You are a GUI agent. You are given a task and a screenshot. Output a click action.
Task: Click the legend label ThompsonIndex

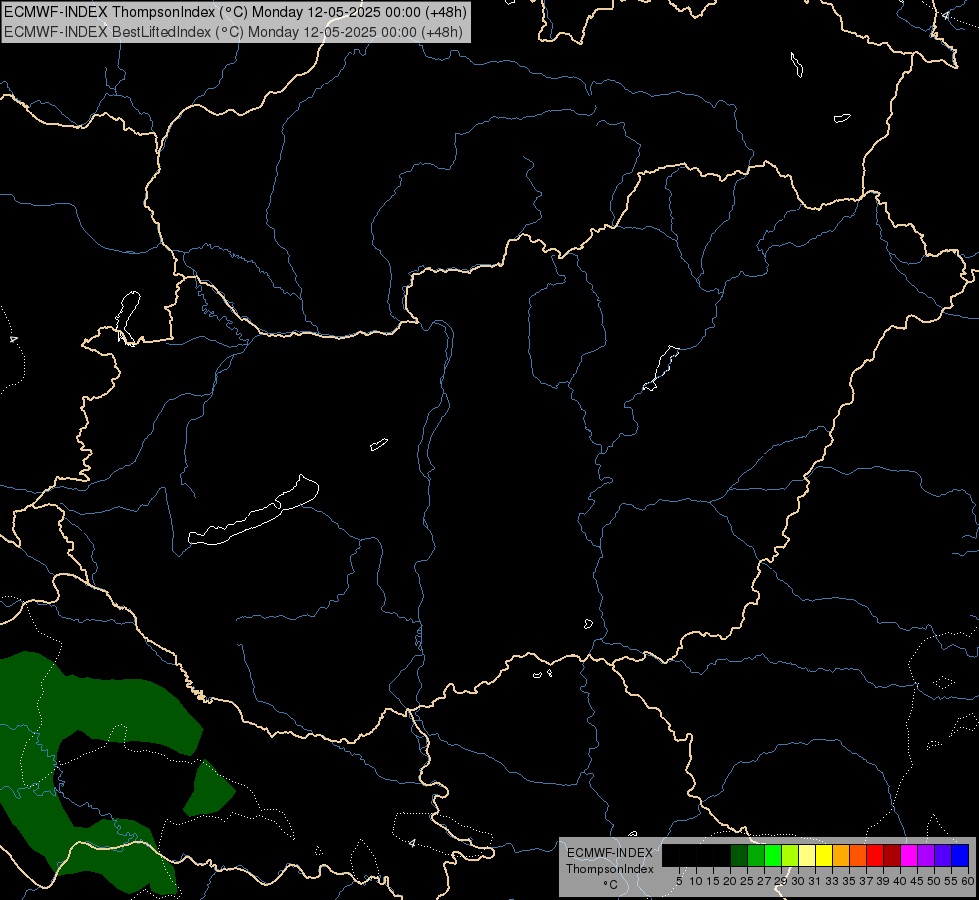click(610, 869)
